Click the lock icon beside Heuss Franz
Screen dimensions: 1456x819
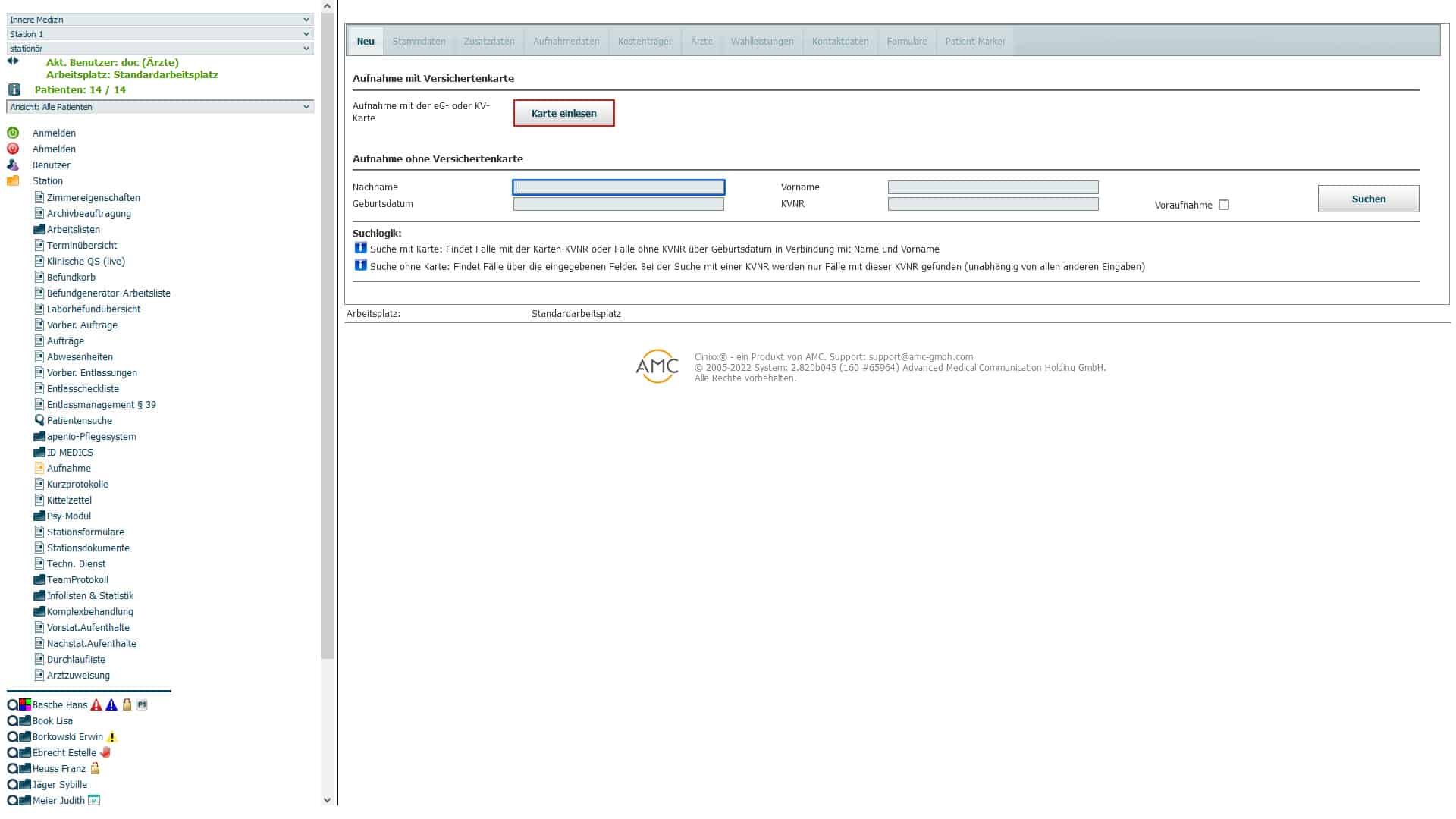95,769
